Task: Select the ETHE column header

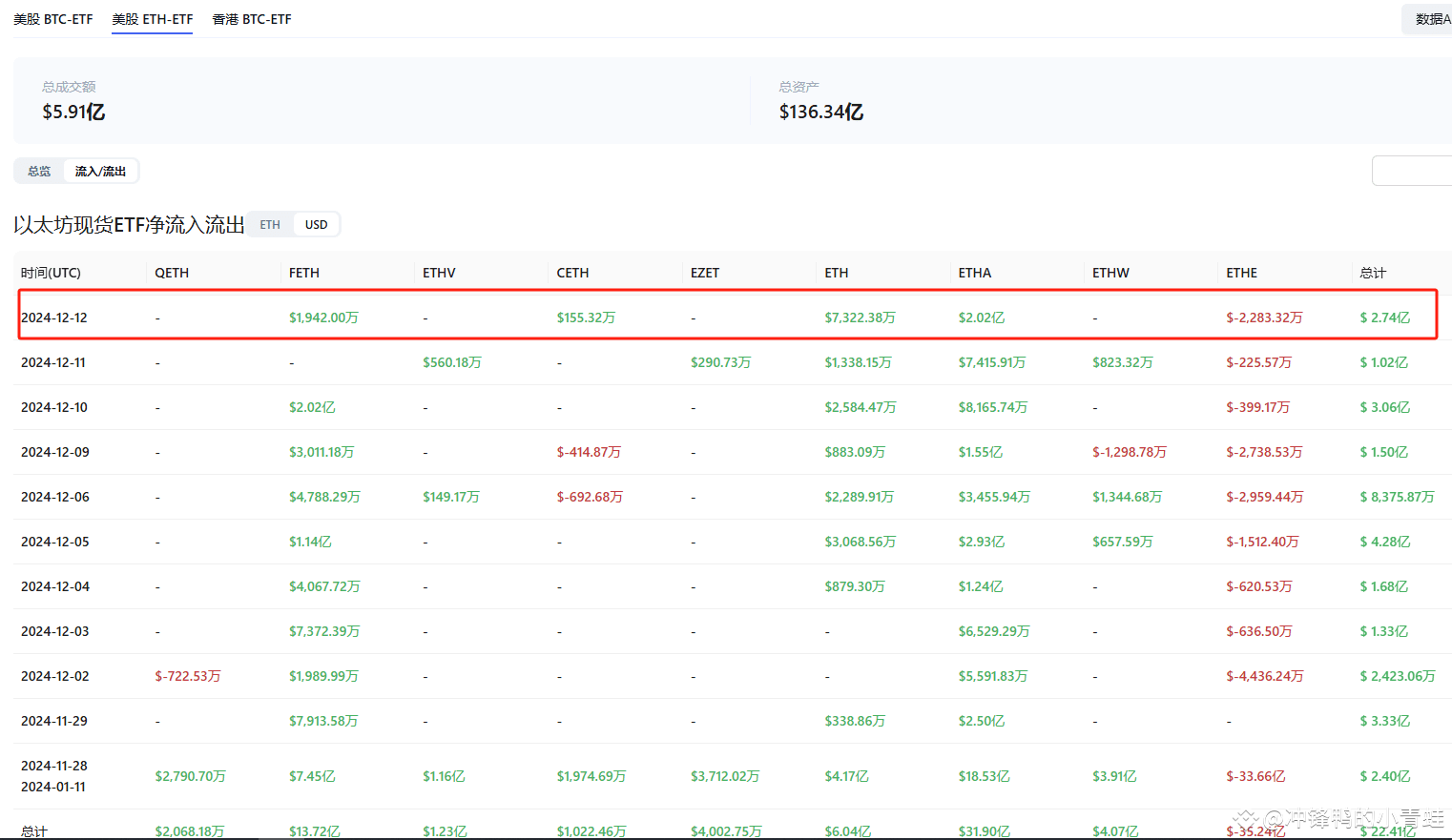Action: tap(1241, 272)
